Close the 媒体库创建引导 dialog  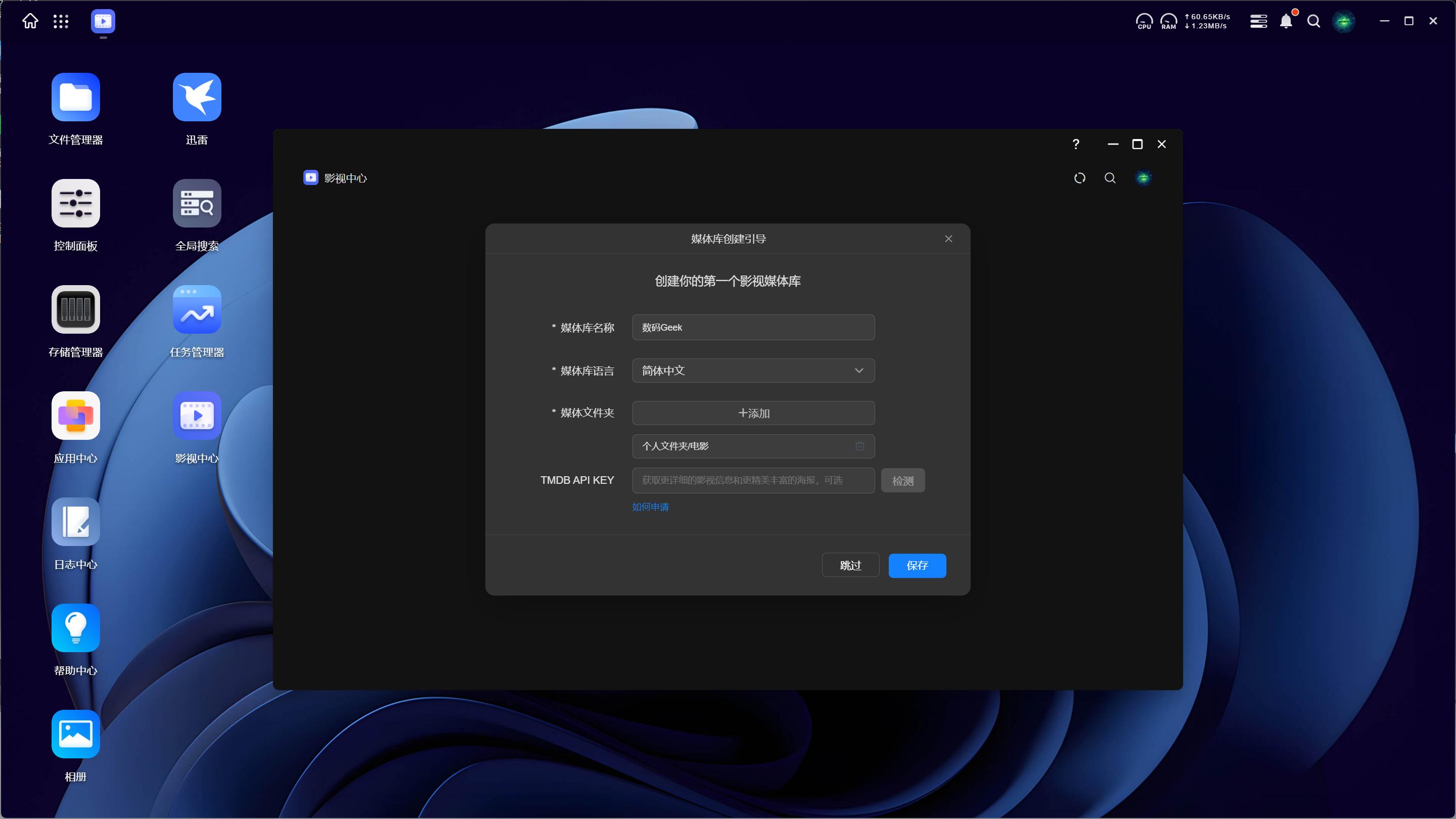948,239
